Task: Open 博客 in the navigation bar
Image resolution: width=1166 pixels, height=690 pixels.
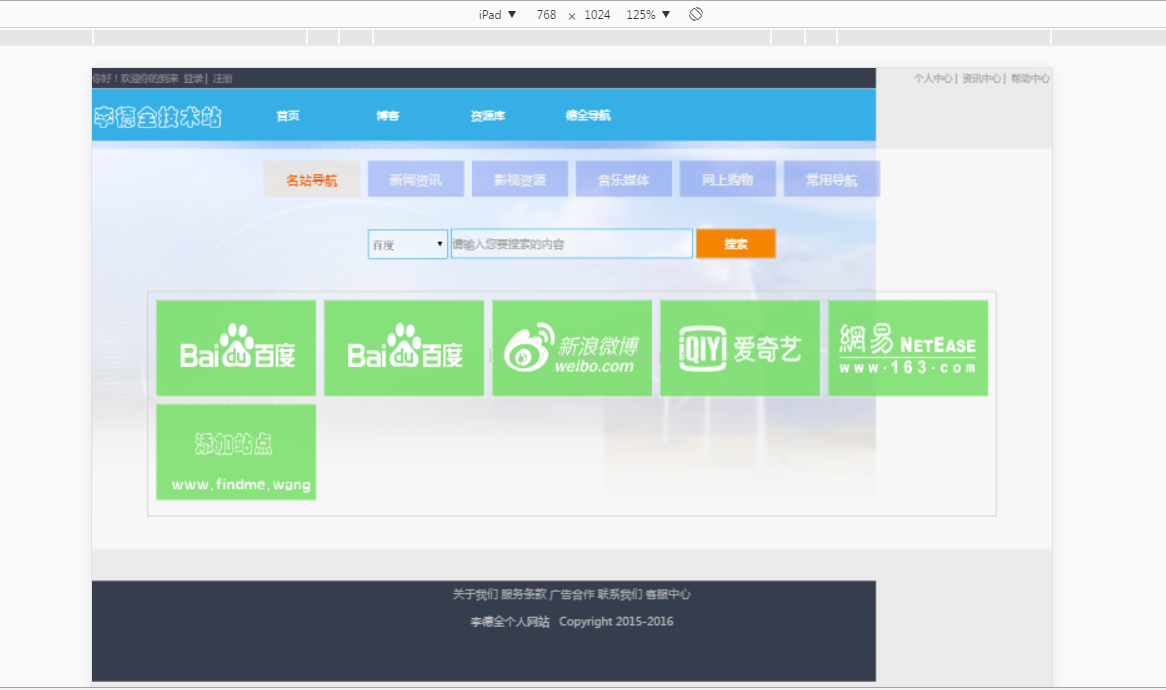Action: [x=387, y=115]
